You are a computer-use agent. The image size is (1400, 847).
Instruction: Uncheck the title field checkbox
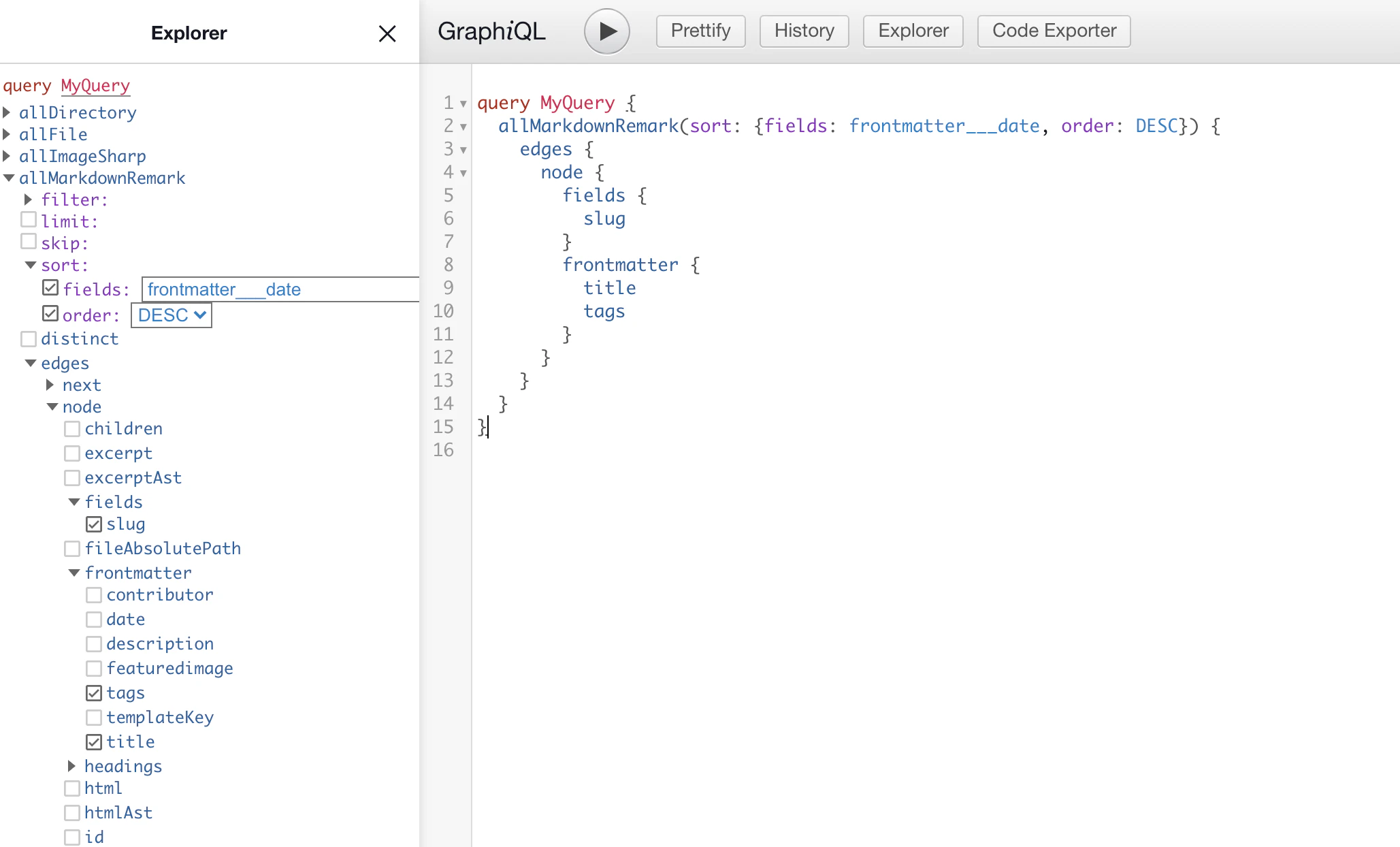click(x=94, y=742)
